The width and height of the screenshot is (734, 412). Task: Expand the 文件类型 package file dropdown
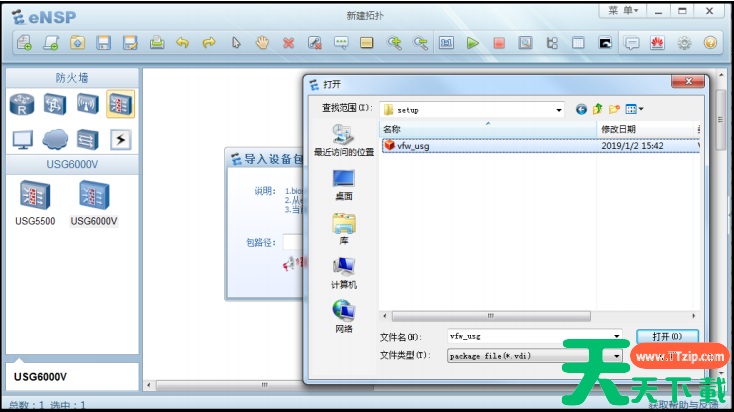617,355
